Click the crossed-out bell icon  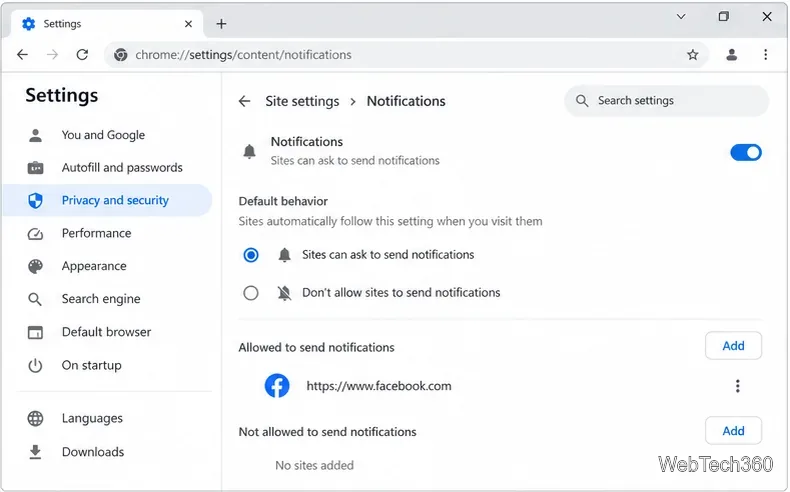[x=285, y=293]
